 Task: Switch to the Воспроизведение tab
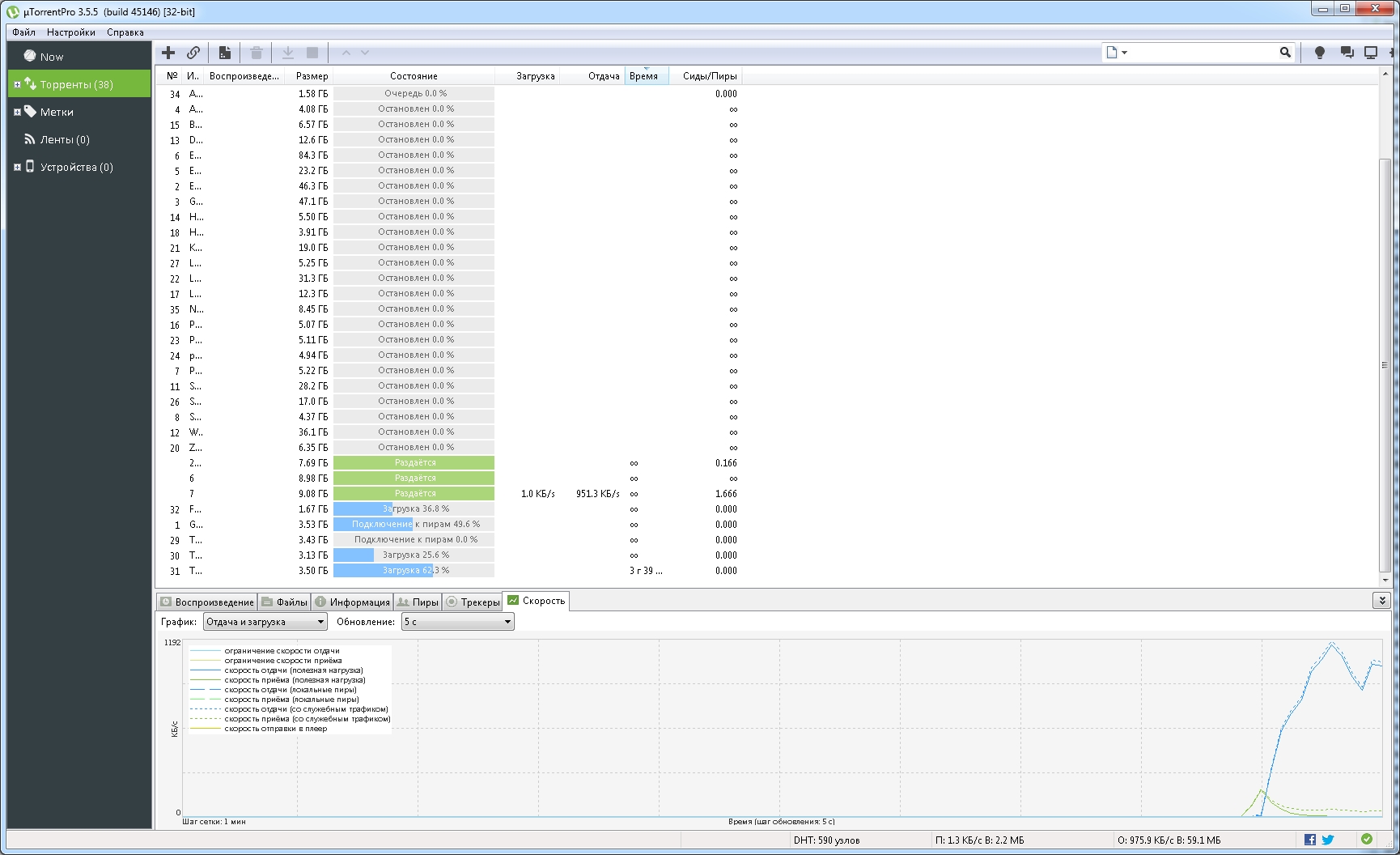207,602
